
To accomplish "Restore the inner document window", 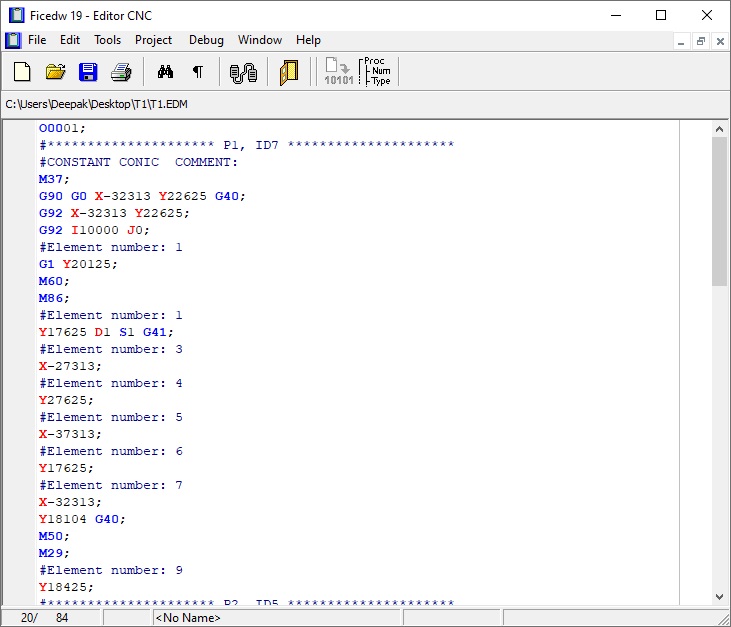I will pos(701,41).
